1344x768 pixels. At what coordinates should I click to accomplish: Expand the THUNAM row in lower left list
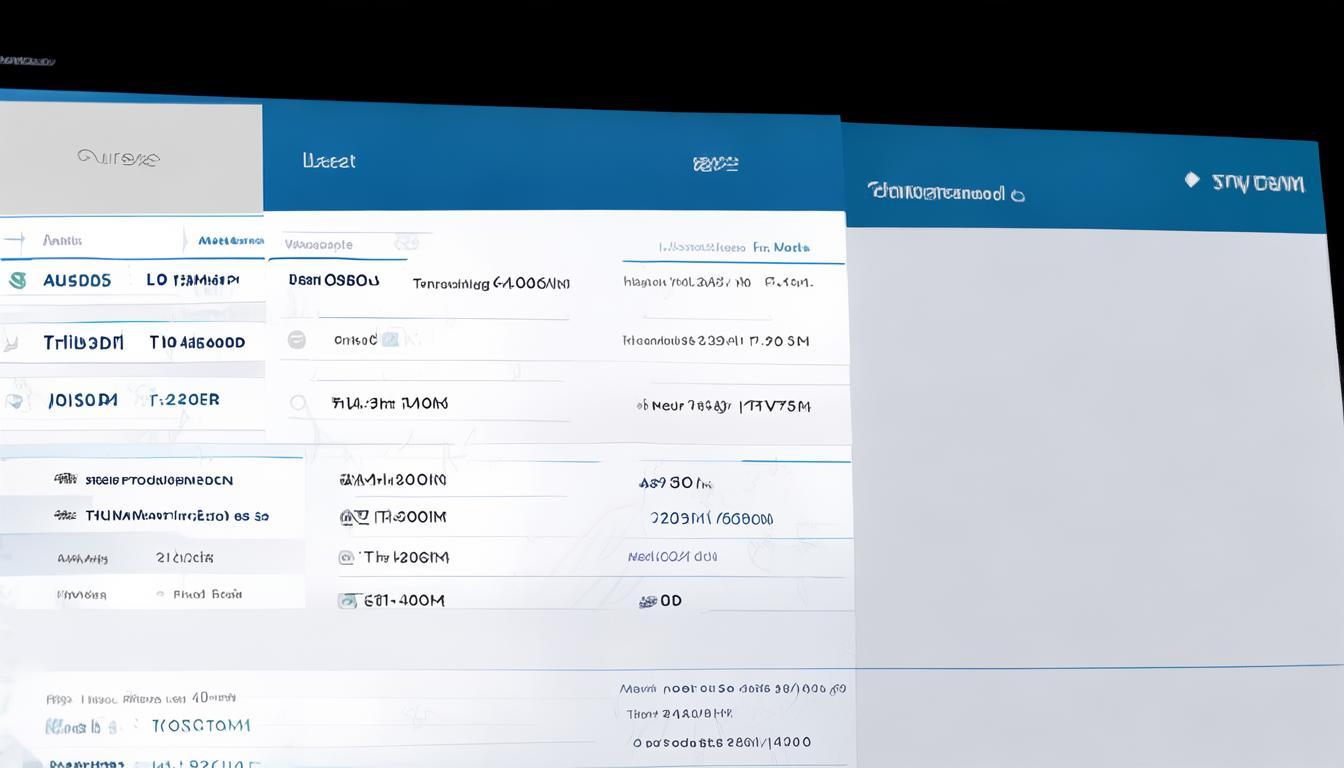[65, 516]
